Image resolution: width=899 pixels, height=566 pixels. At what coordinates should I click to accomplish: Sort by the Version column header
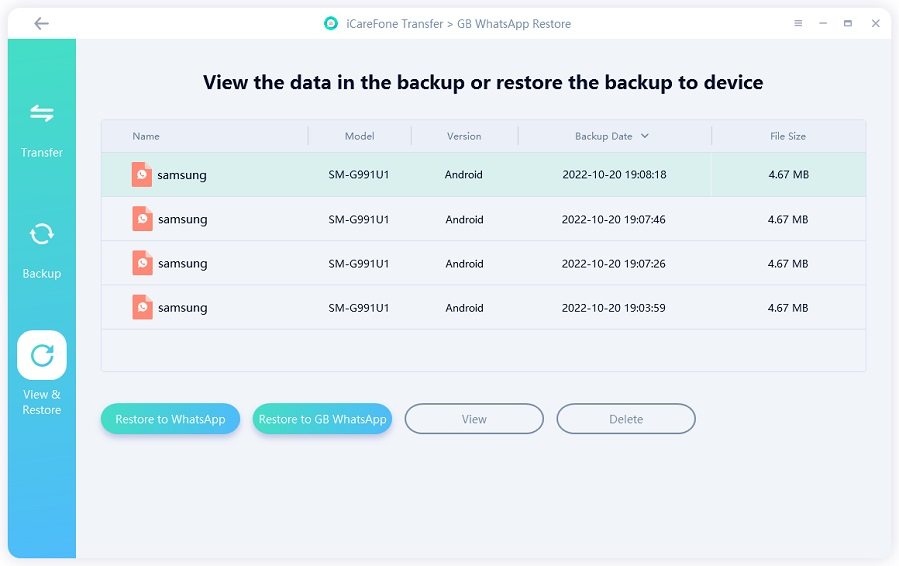click(x=464, y=136)
